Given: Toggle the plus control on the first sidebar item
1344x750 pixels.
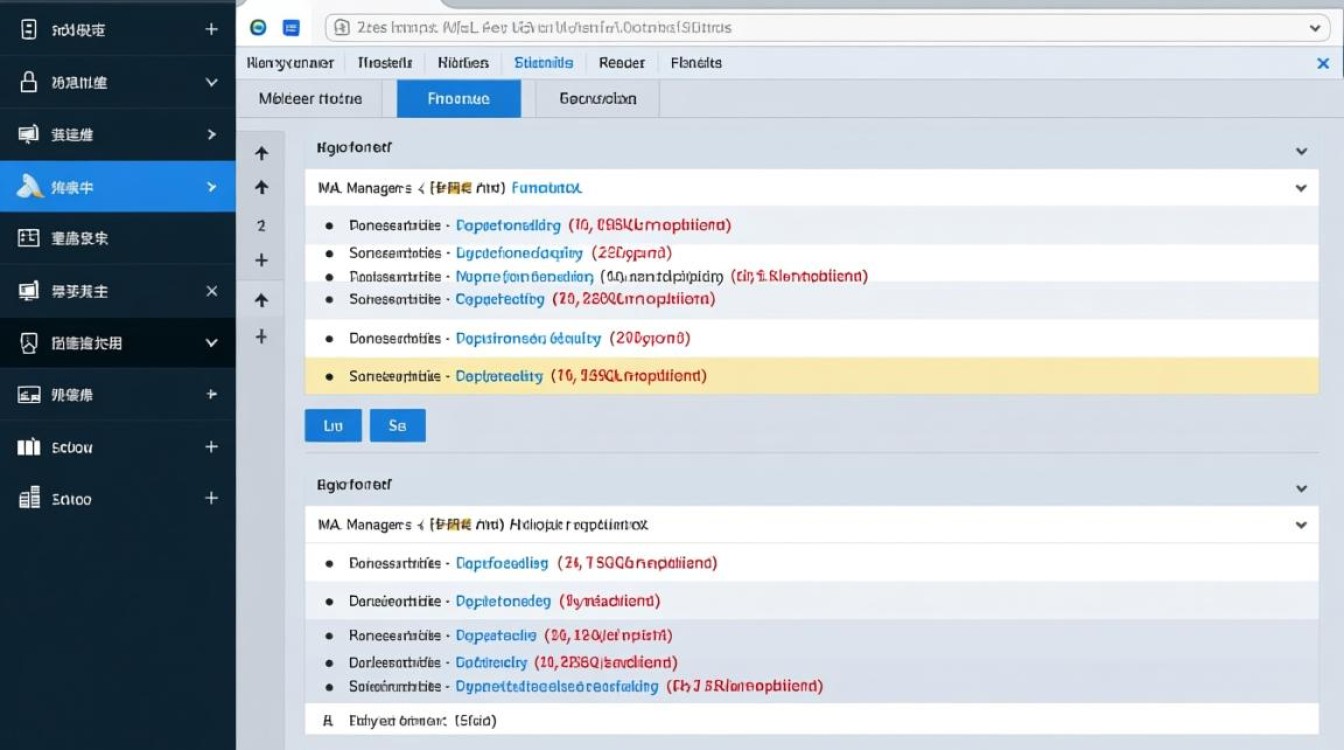Looking at the screenshot, I should point(211,29).
